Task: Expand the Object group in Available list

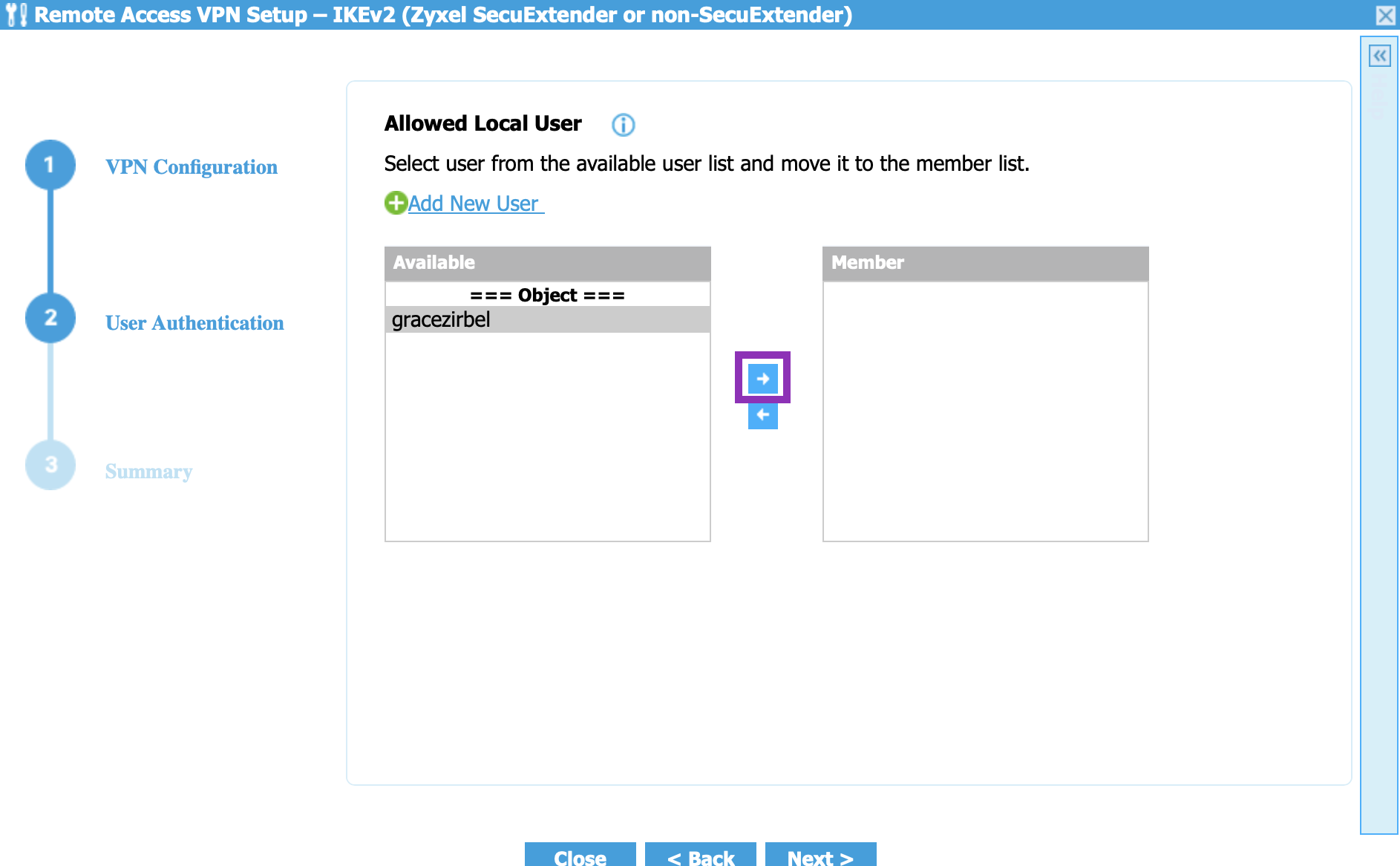Action: (x=547, y=295)
